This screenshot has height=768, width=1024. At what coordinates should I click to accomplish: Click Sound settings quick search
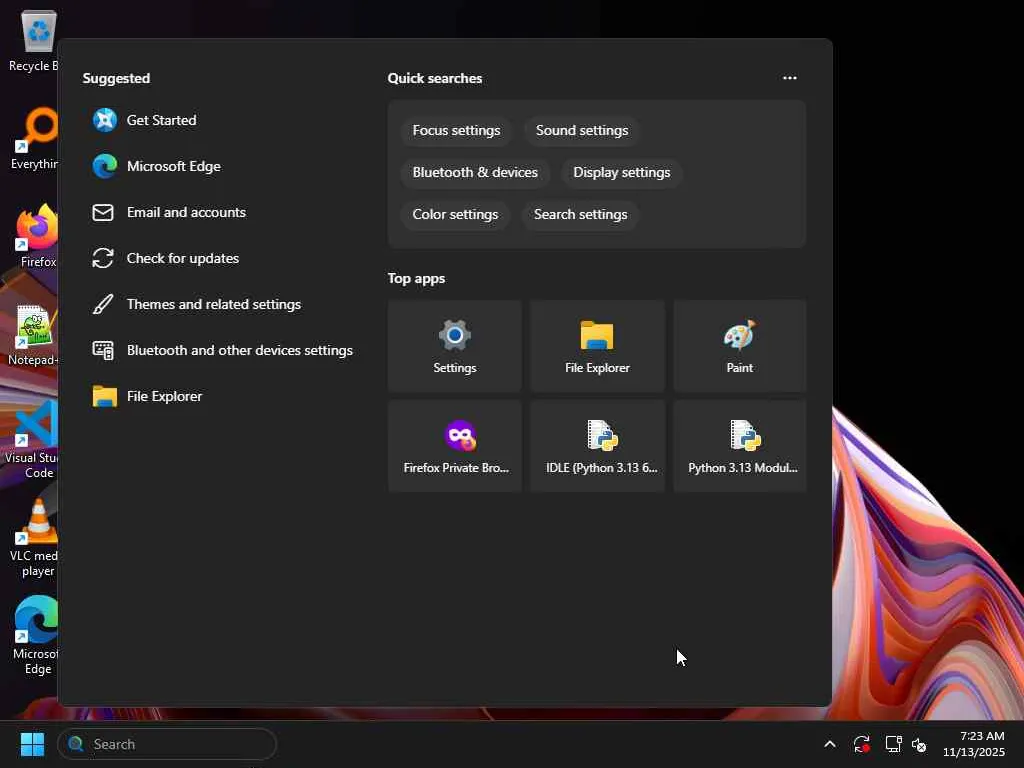point(582,131)
